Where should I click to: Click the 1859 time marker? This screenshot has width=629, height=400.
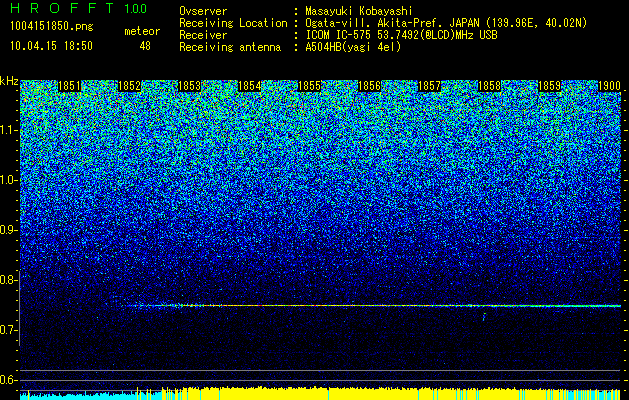tap(549, 86)
